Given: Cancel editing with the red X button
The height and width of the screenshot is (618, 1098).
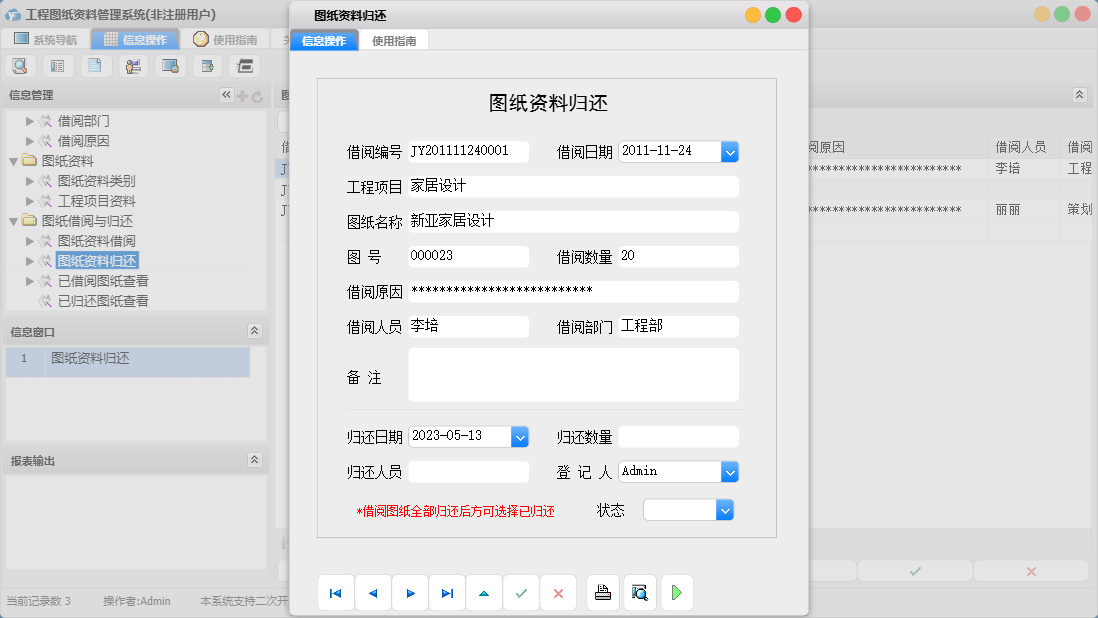Looking at the screenshot, I should (x=558, y=592).
